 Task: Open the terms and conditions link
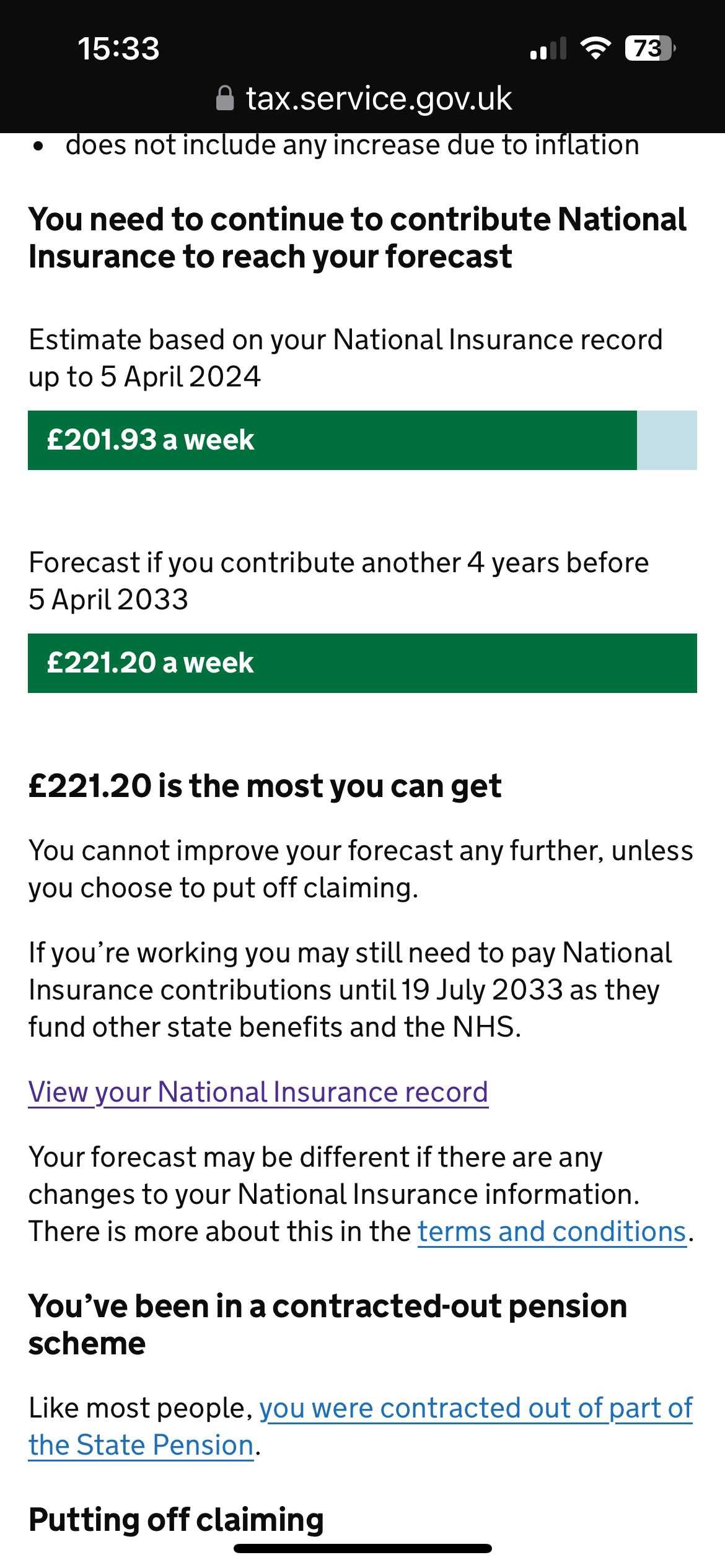552,1232
